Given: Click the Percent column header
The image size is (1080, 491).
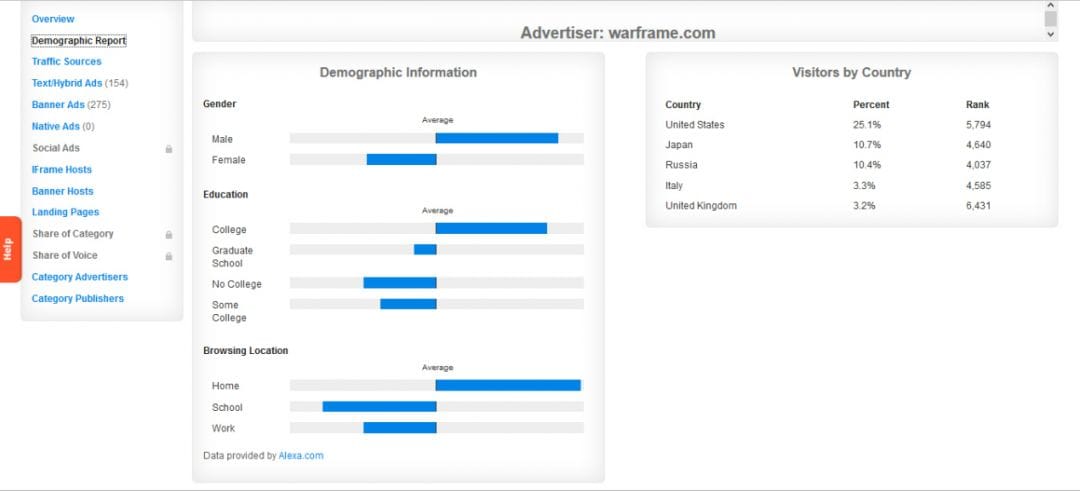Looking at the screenshot, I should [871, 105].
